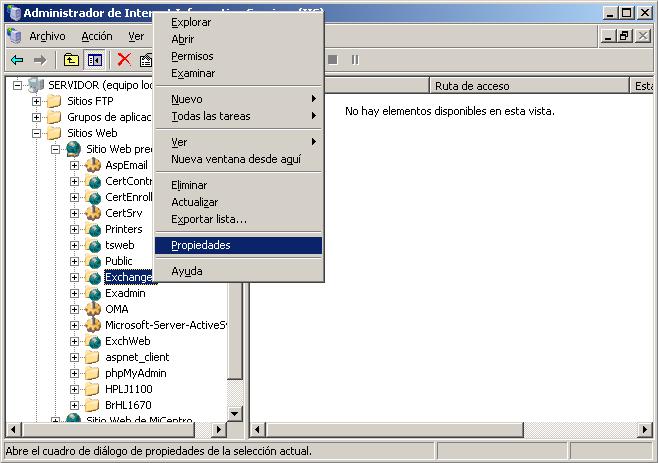Expand the CertSrv virtual directory node
The width and height of the screenshot is (658, 463).
point(75,213)
